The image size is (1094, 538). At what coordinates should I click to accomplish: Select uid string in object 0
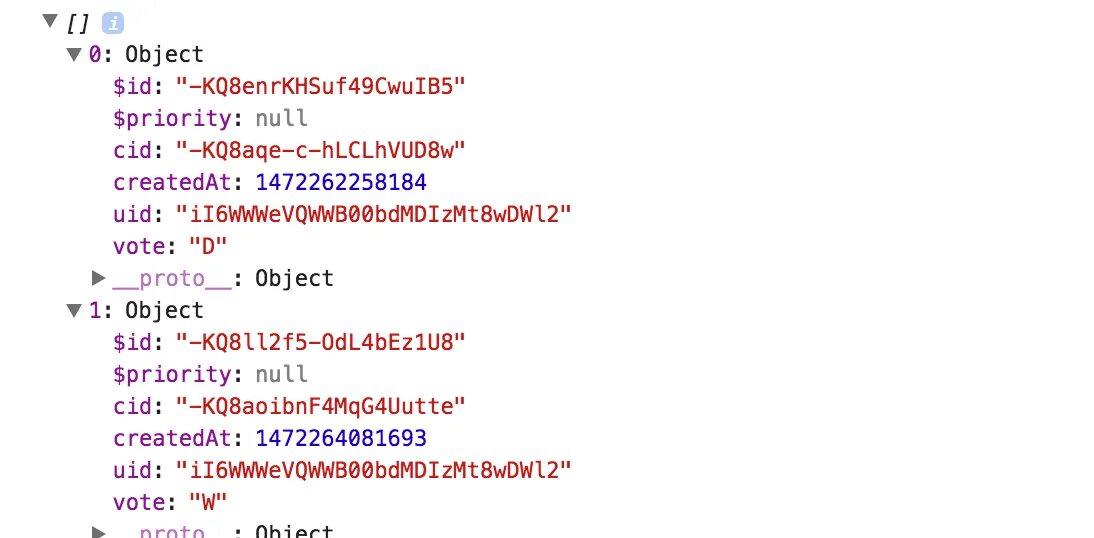click(x=373, y=214)
